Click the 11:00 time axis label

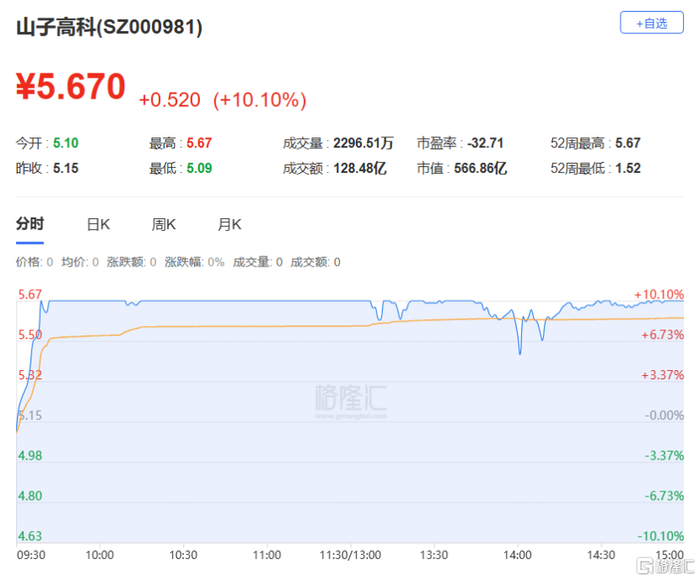(267, 555)
